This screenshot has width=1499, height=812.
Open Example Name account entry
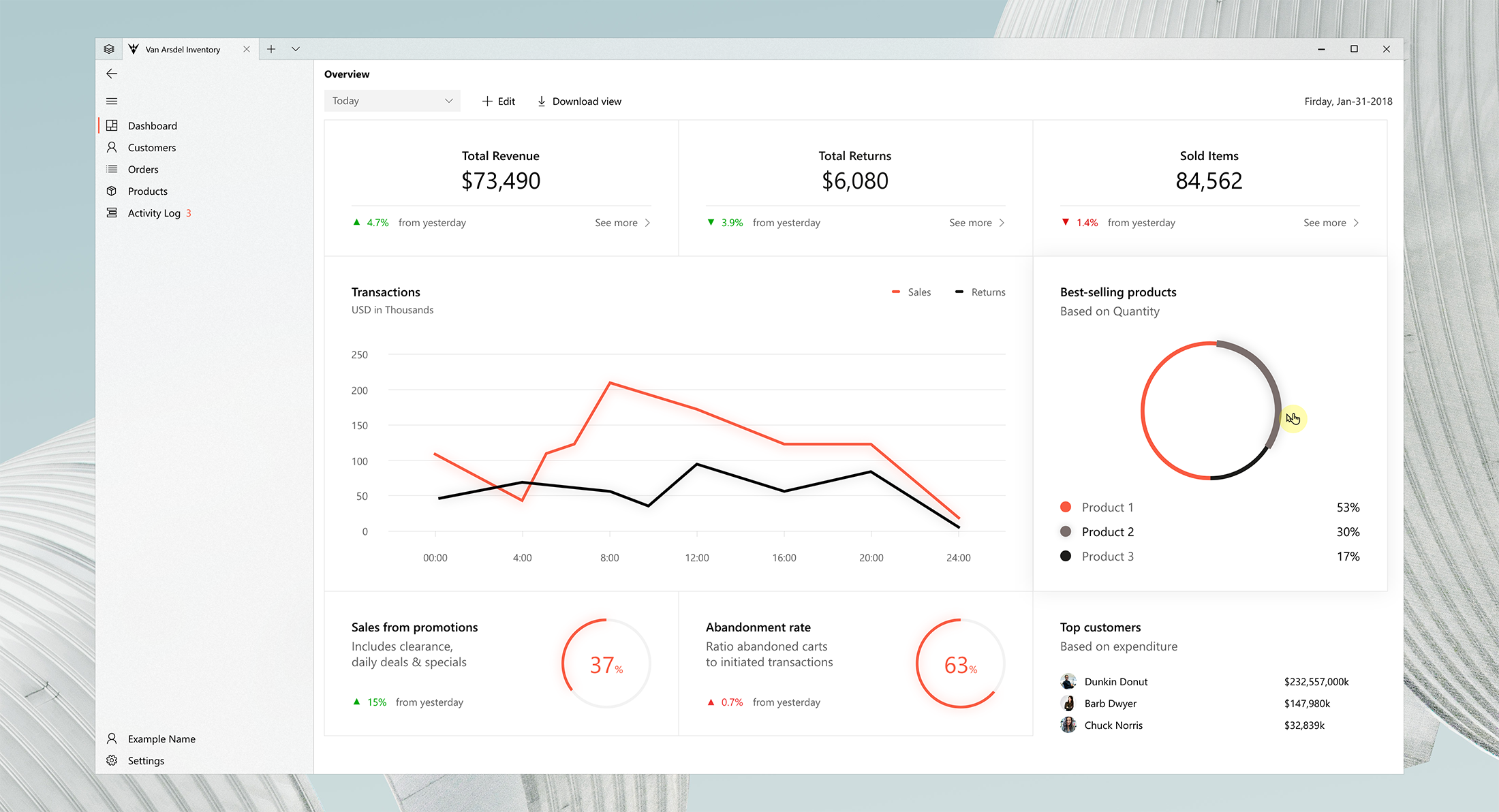[x=204, y=738]
